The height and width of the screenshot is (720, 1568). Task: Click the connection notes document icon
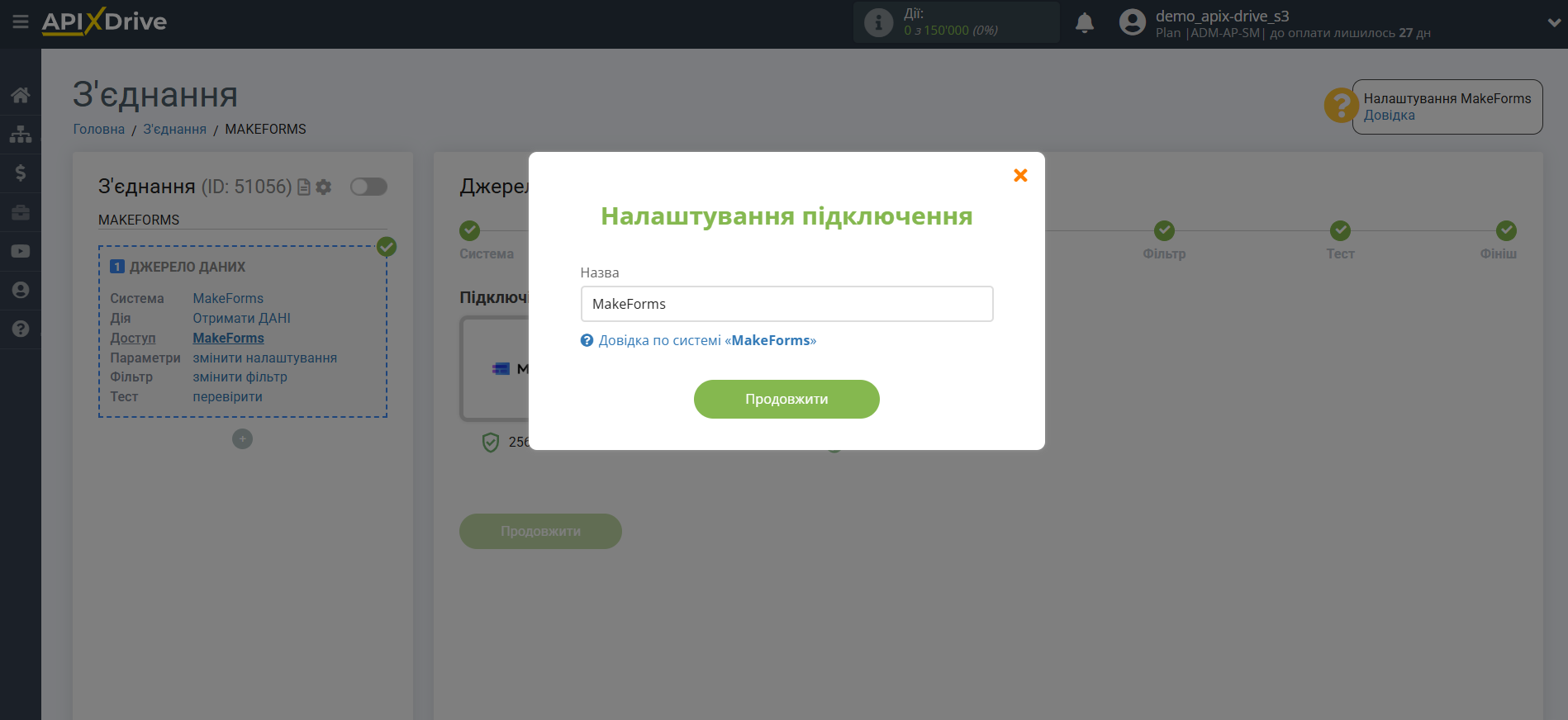[304, 187]
